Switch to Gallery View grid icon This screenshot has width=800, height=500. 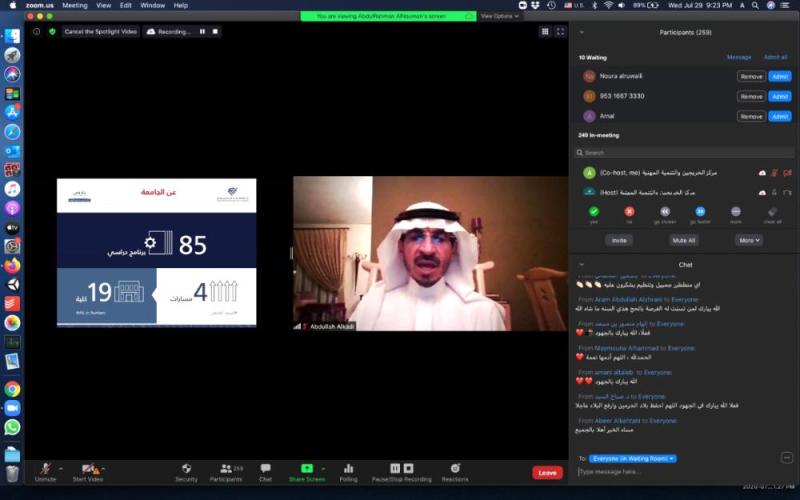(545, 32)
